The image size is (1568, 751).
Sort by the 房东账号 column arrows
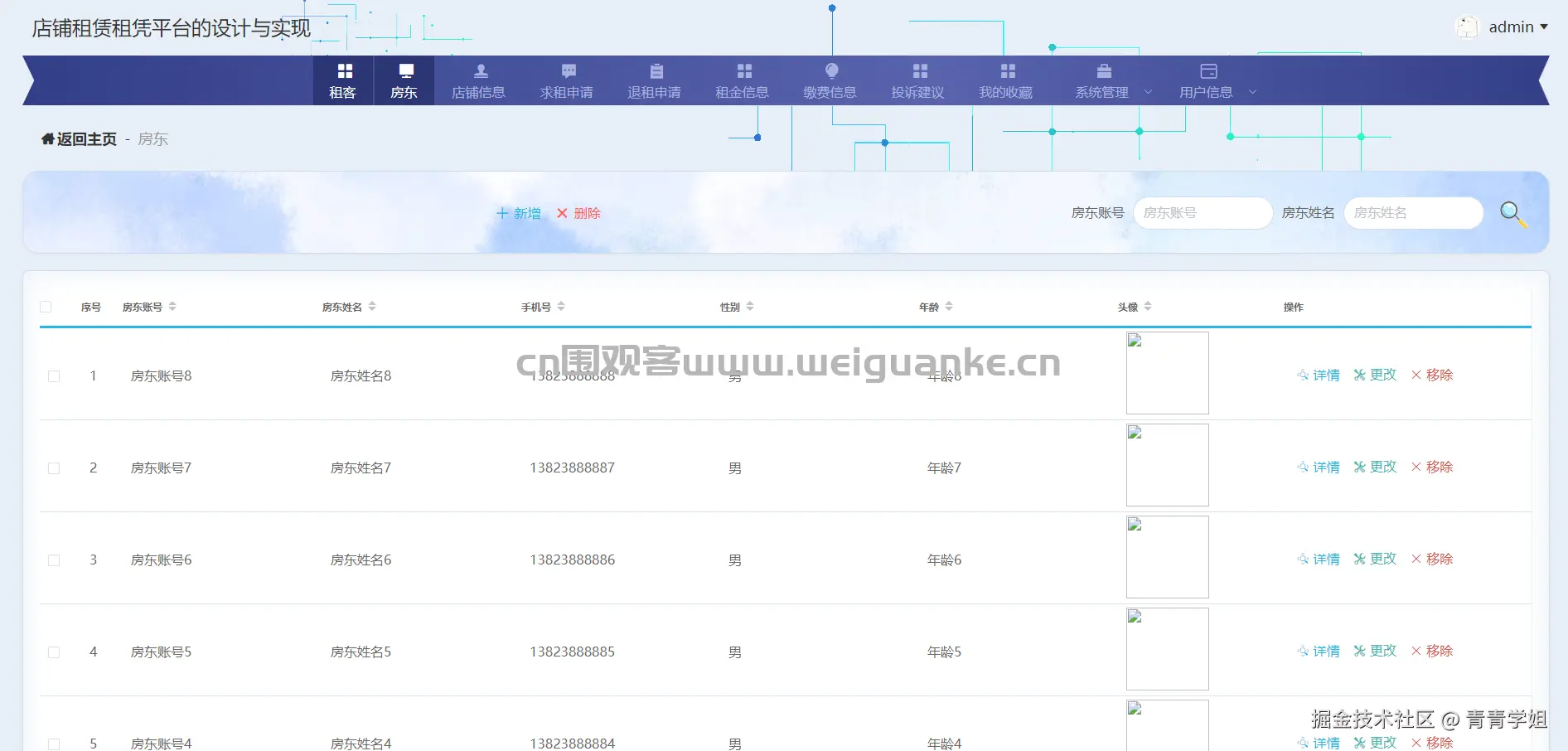pyautogui.click(x=172, y=307)
